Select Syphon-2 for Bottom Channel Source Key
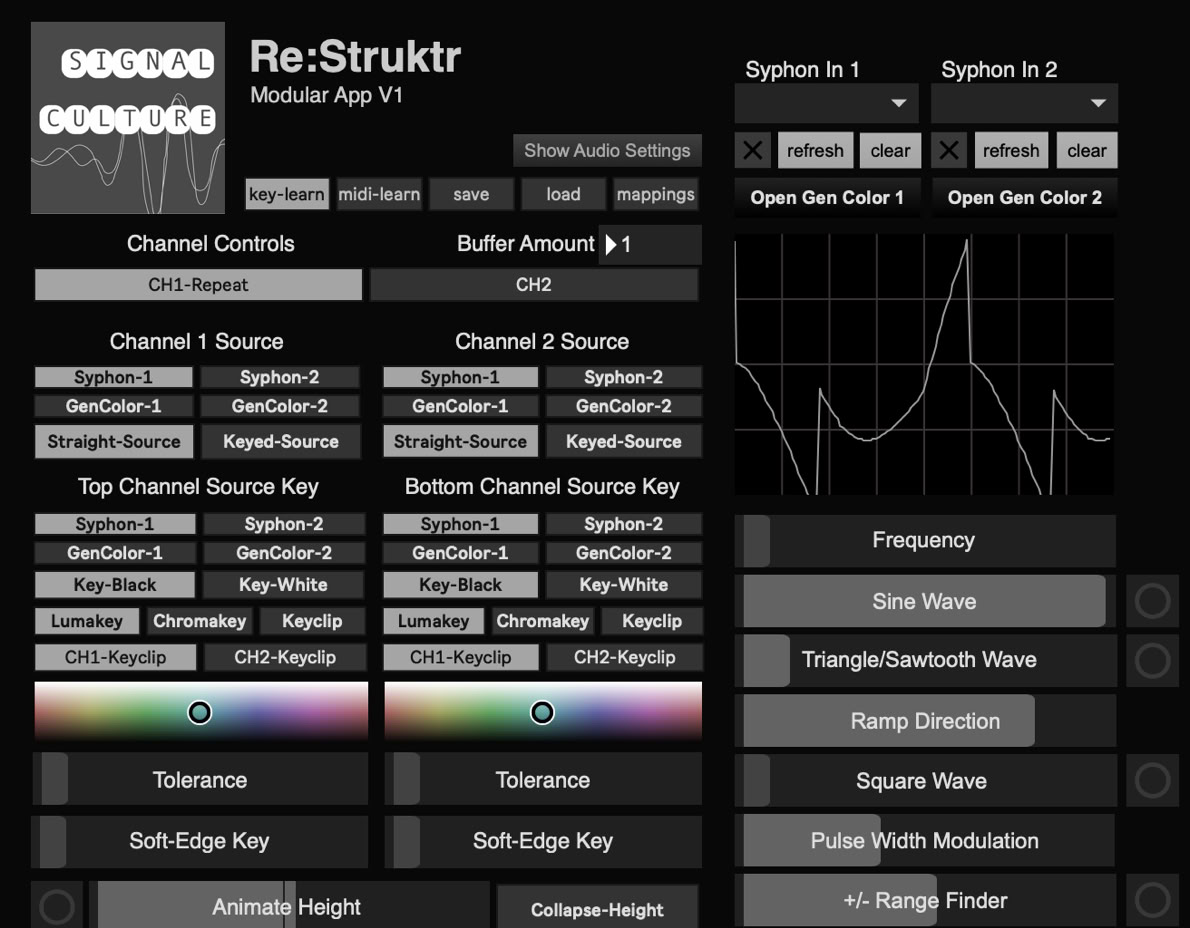 [x=623, y=524]
